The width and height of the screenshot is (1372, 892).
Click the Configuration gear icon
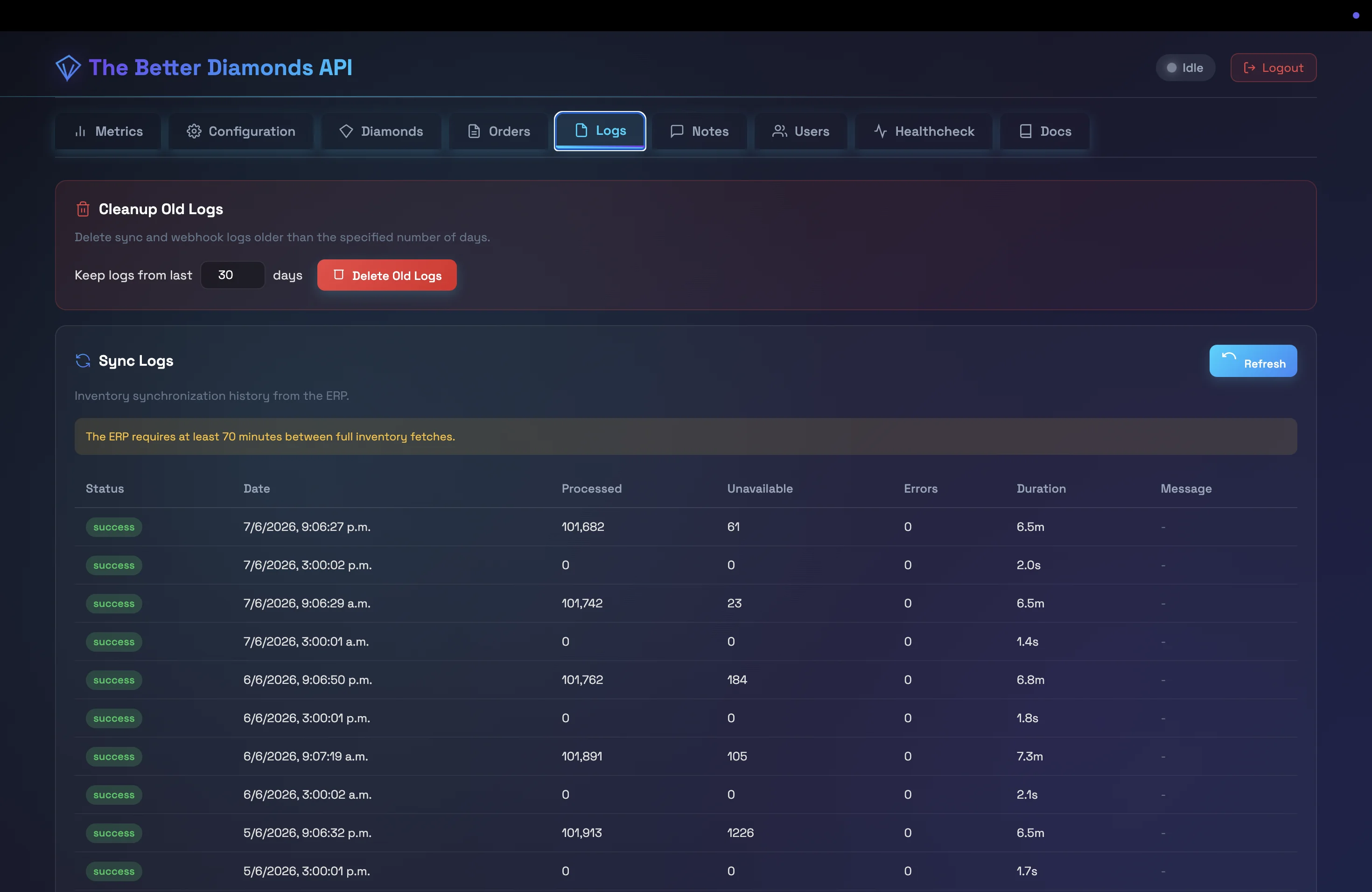194,132
